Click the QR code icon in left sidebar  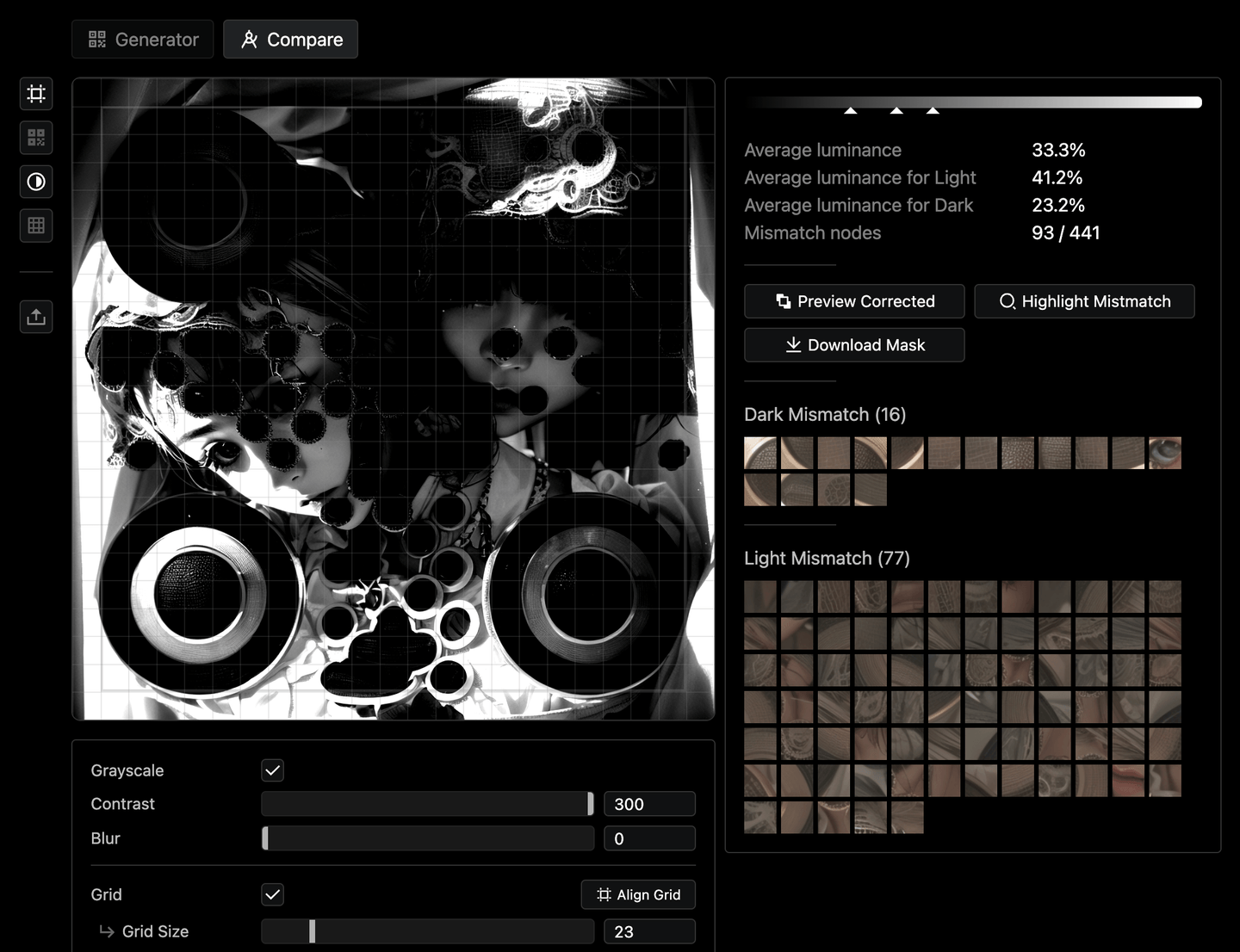click(36, 138)
